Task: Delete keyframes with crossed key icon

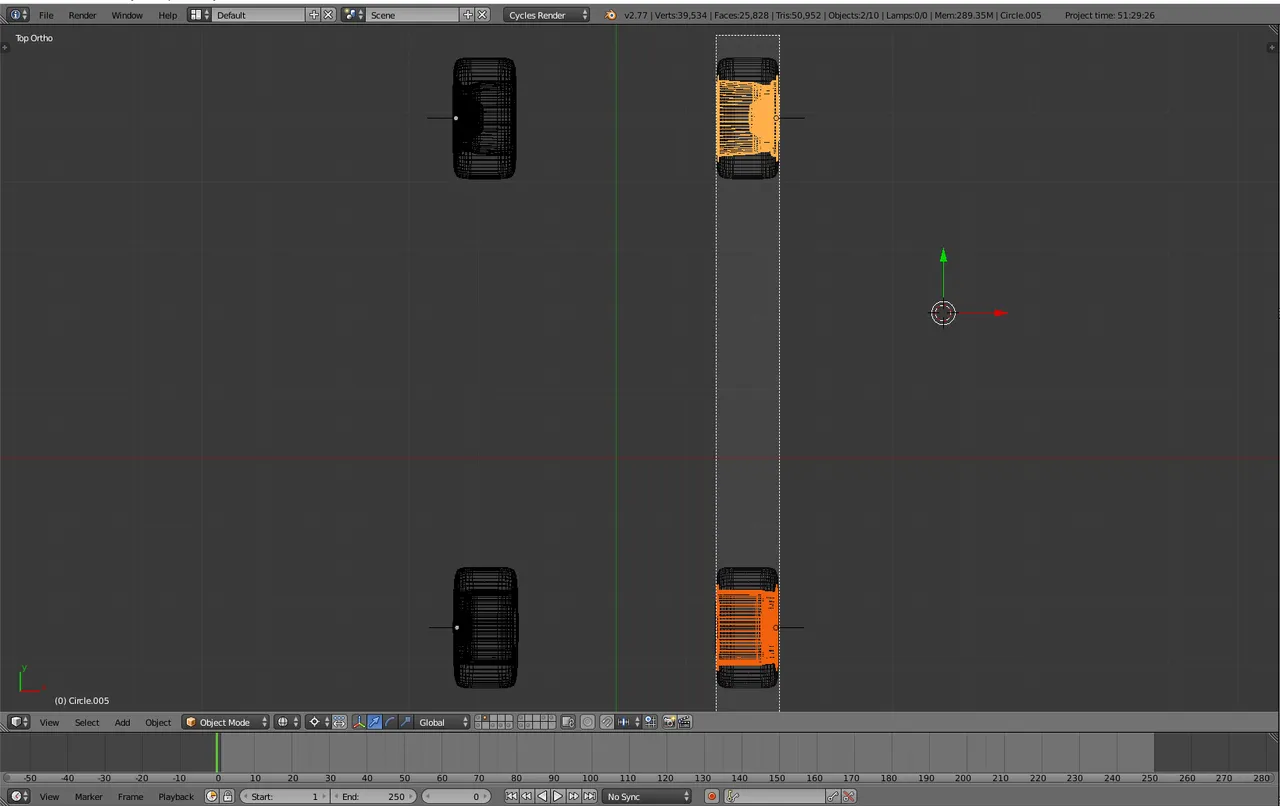Action: pyautogui.click(x=848, y=796)
